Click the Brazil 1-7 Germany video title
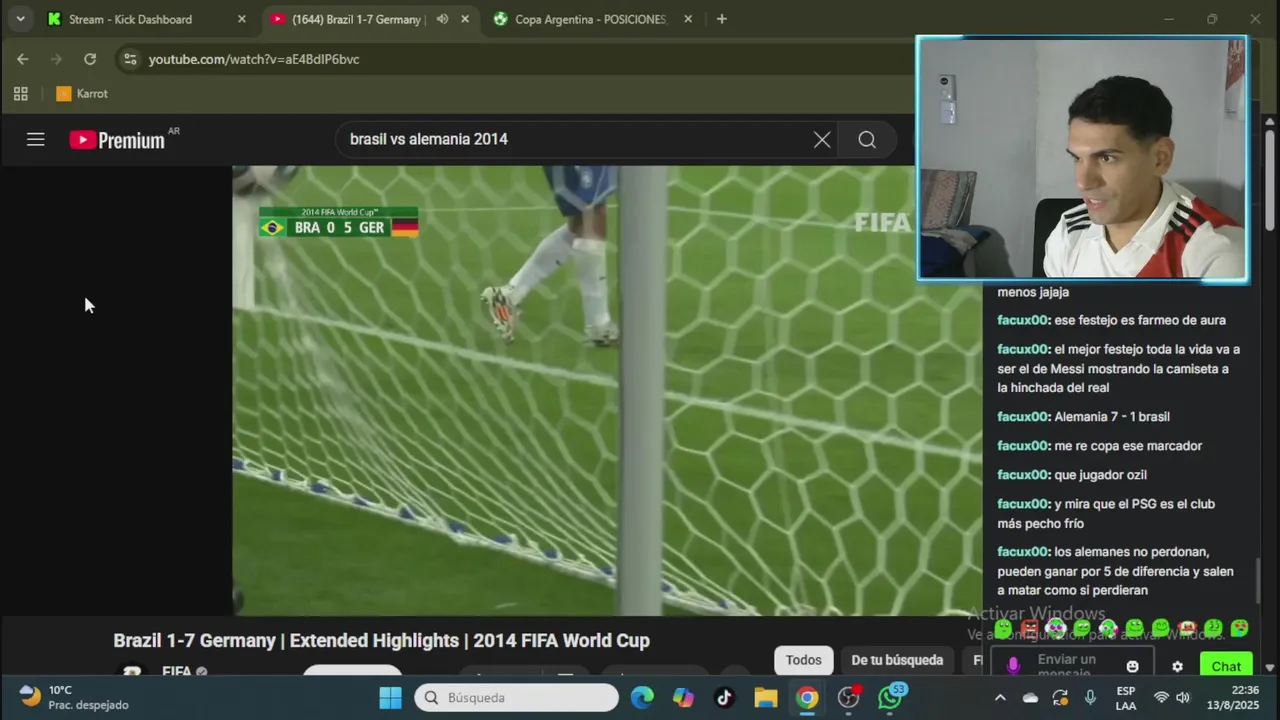This screenshot has width=1280, height=720. 381,641
